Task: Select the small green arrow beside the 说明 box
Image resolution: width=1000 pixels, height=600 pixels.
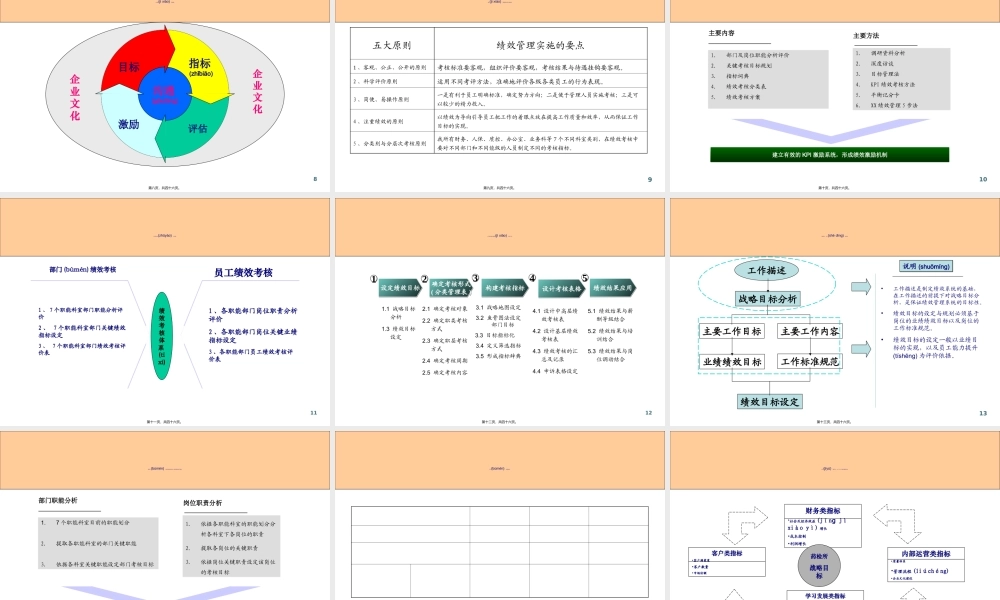Action: [x=860, y=287]
